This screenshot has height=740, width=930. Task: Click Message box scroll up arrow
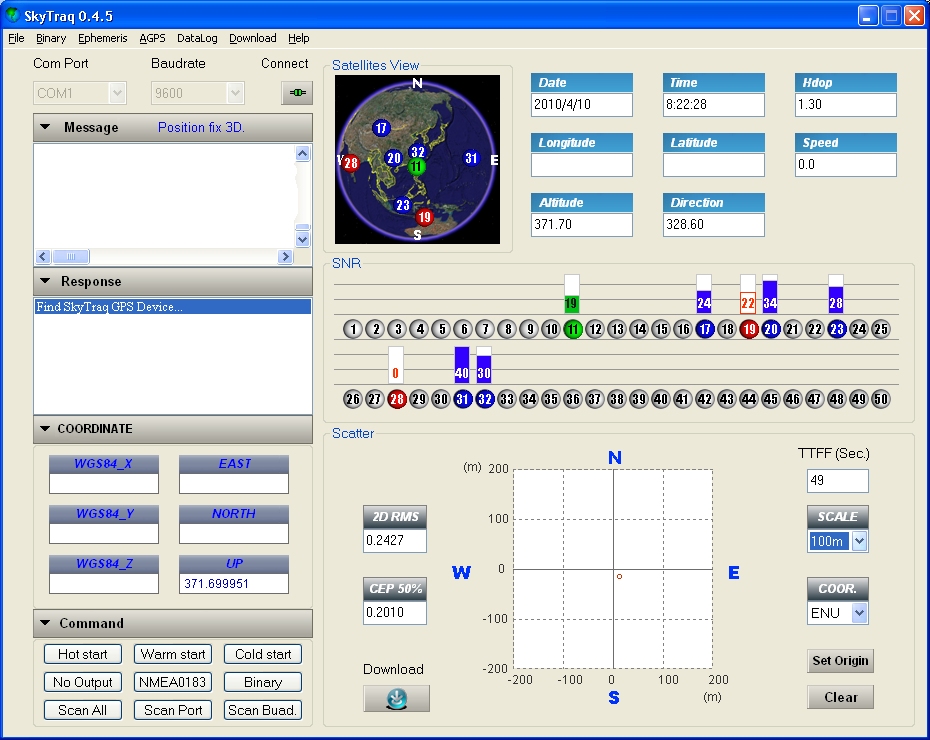click(302, 154)
